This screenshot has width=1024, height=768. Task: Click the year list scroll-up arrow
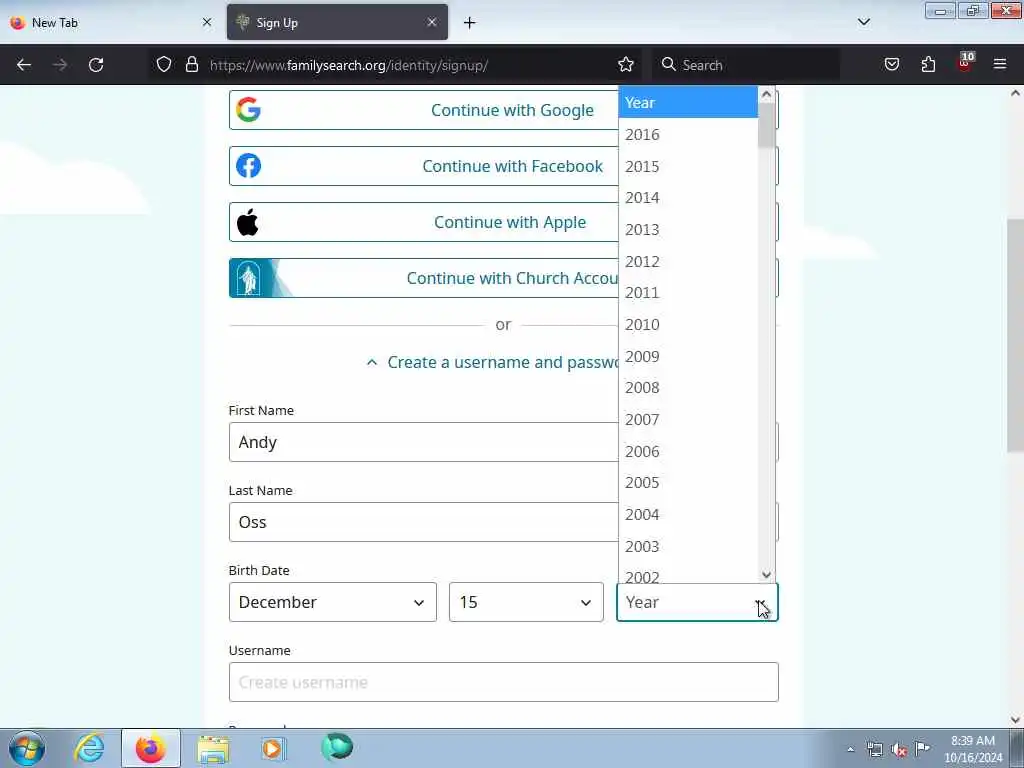(x=767, y=95)
